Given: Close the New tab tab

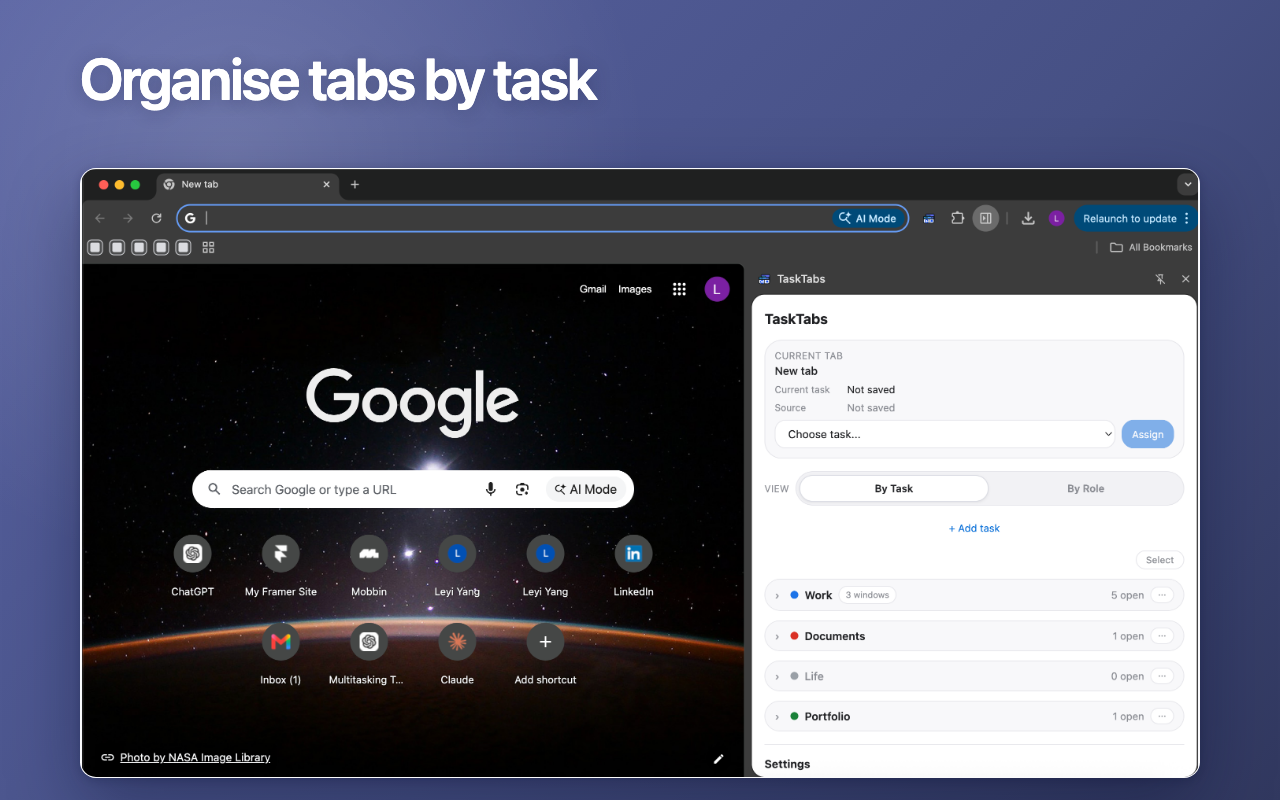Looking at the screenshot, I should (326, 184).
